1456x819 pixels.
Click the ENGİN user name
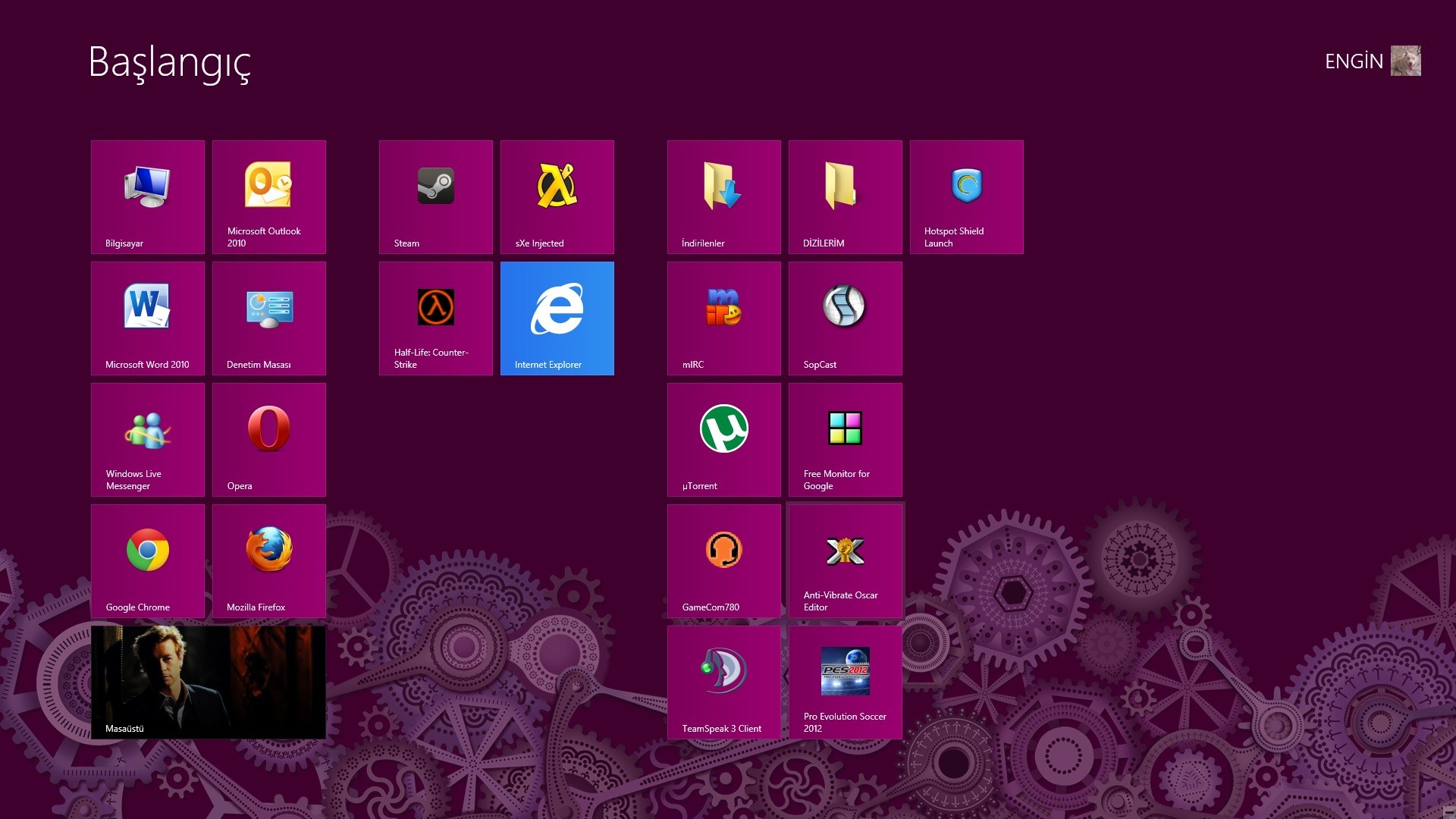point(1354,61)
